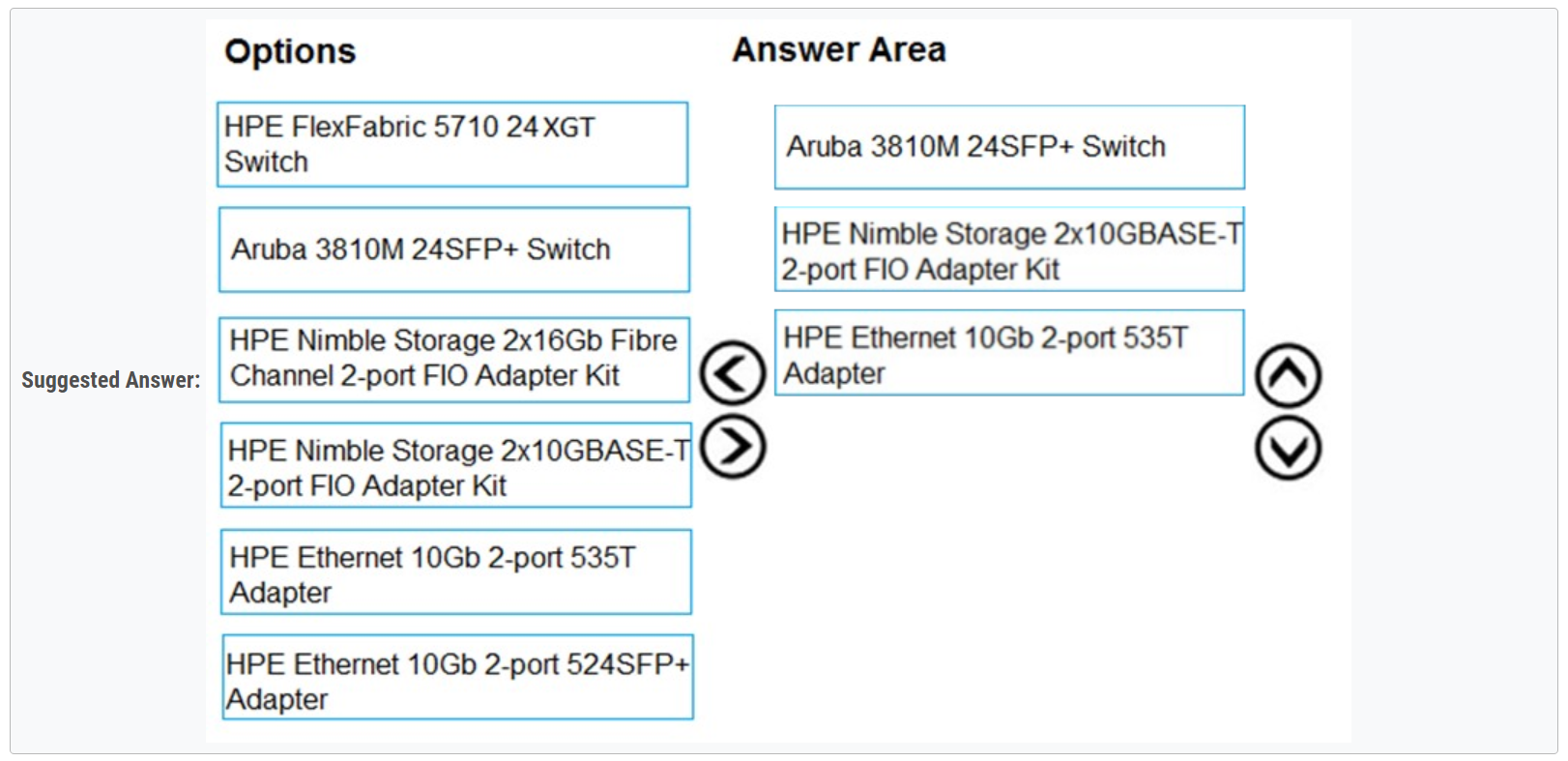The height and width of the screenshot is (761, 1568).
Task: Select HPE Ethernet 535T Adapter in Answer Area
Action: pos(1009,354)
